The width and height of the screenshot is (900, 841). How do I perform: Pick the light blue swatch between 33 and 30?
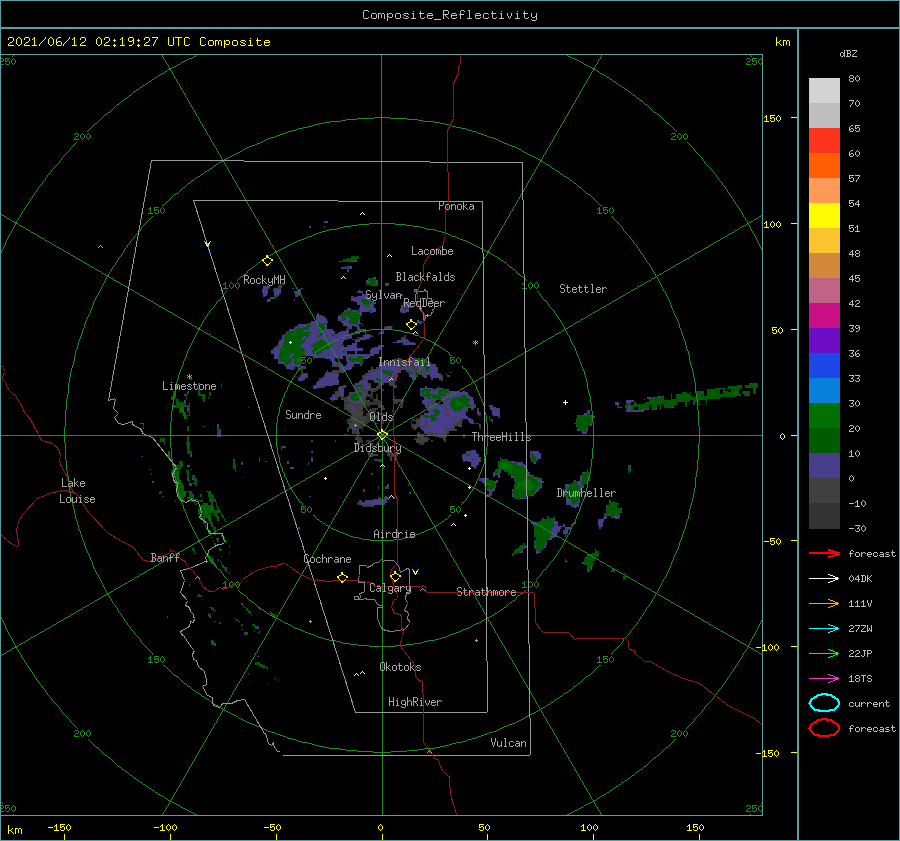(824, 390)
